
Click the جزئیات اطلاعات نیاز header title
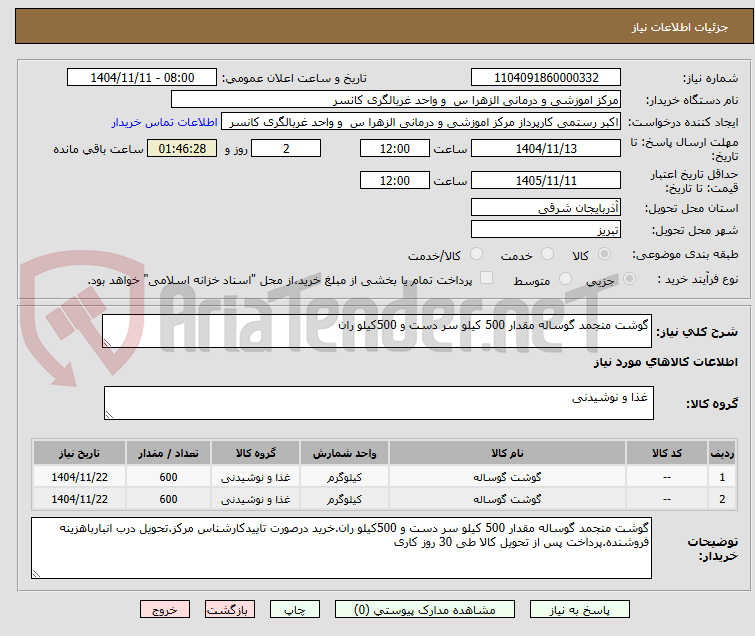coord(680,27)
